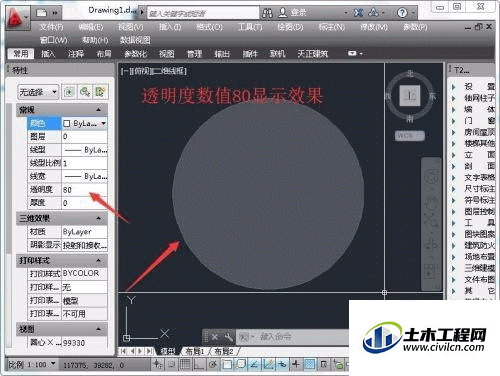
Task: Toggle grid display in status bar
Action: tap(185, 364)
